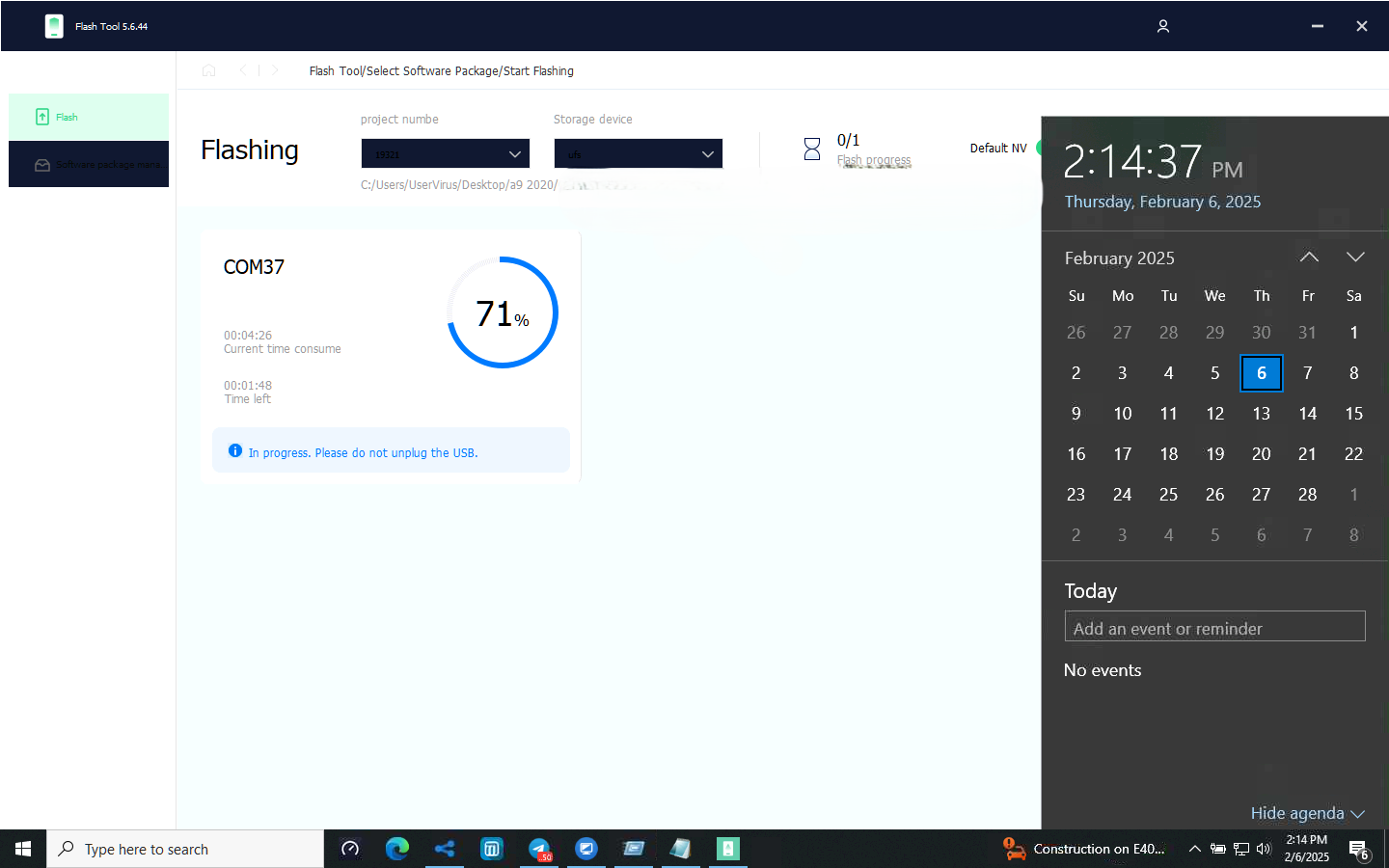Click the February 2025 month header

1119,258
